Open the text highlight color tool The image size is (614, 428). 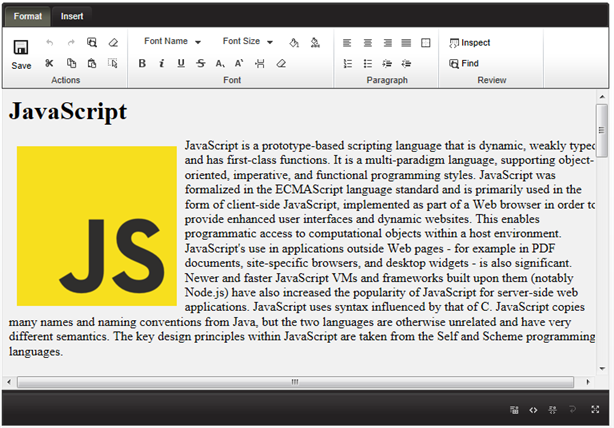315,42
